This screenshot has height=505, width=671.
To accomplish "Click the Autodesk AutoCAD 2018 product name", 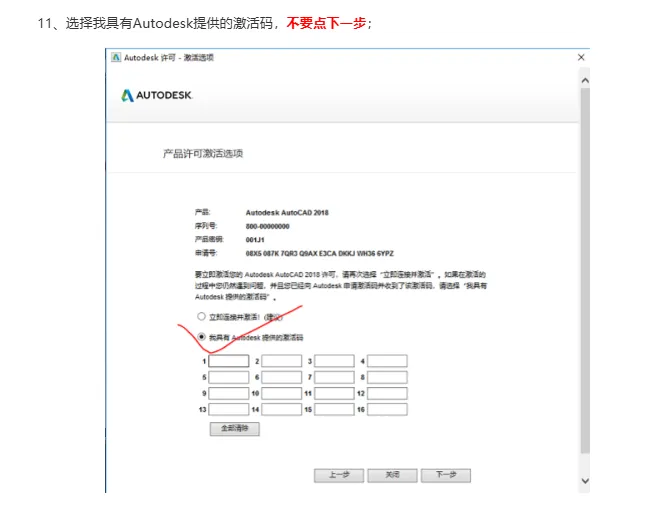I will click(287, 213).
